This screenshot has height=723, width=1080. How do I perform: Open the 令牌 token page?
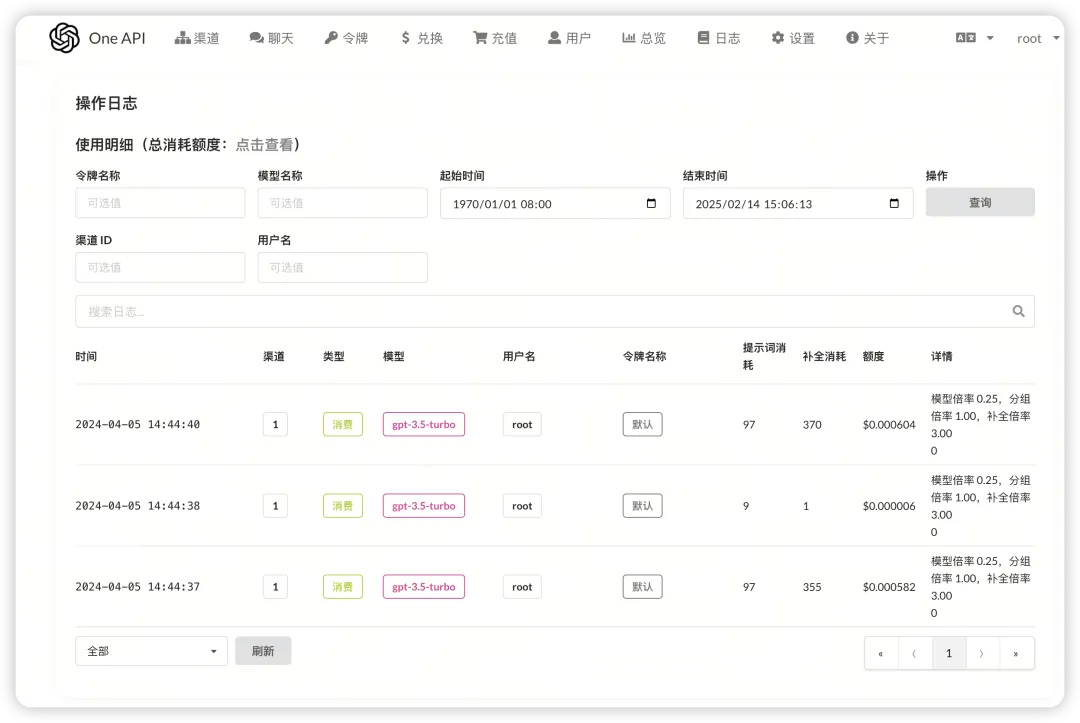346,38
